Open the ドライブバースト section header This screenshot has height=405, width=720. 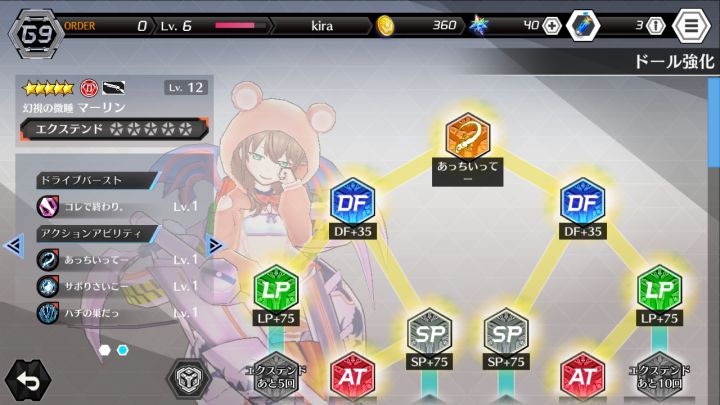[97, 180]
